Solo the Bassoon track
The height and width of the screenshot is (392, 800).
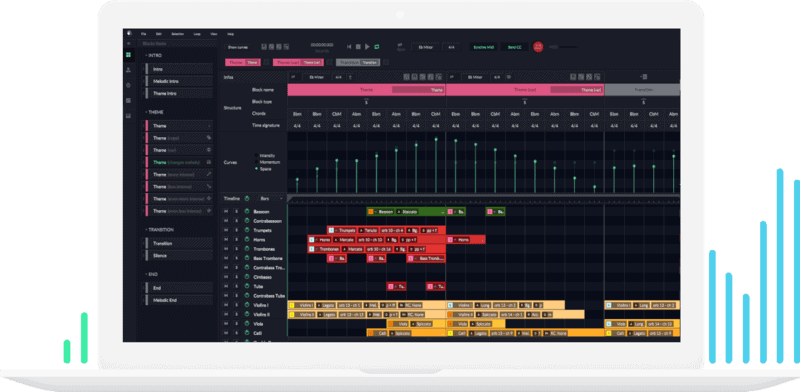(x=236, y=211)
